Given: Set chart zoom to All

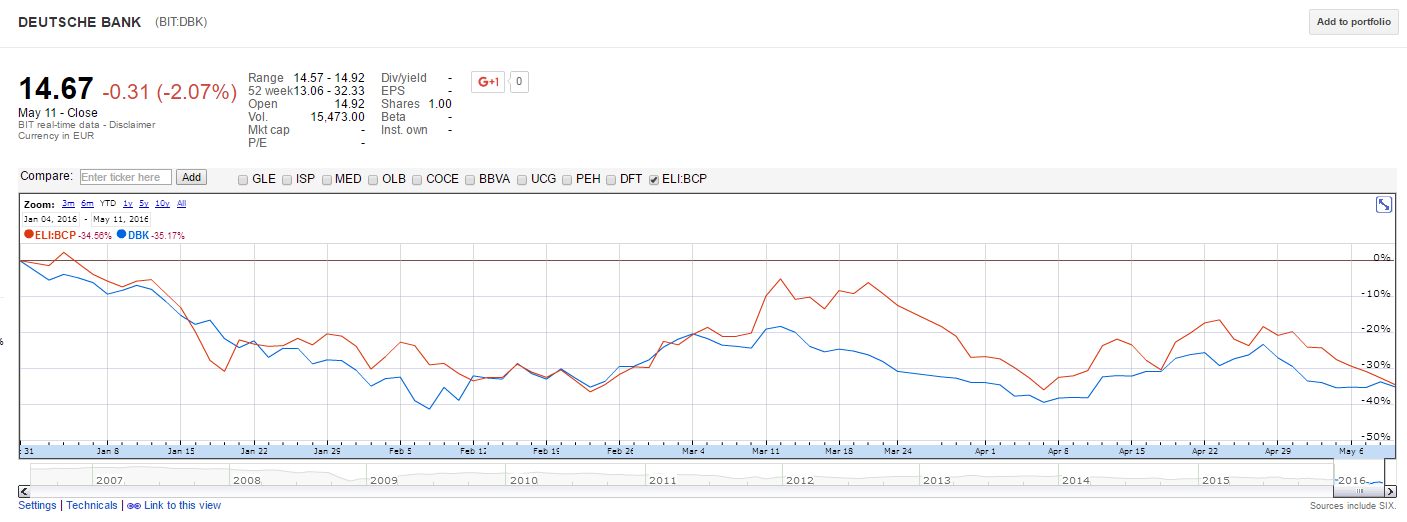Looking at the screenshot, I should coord(181,204).
